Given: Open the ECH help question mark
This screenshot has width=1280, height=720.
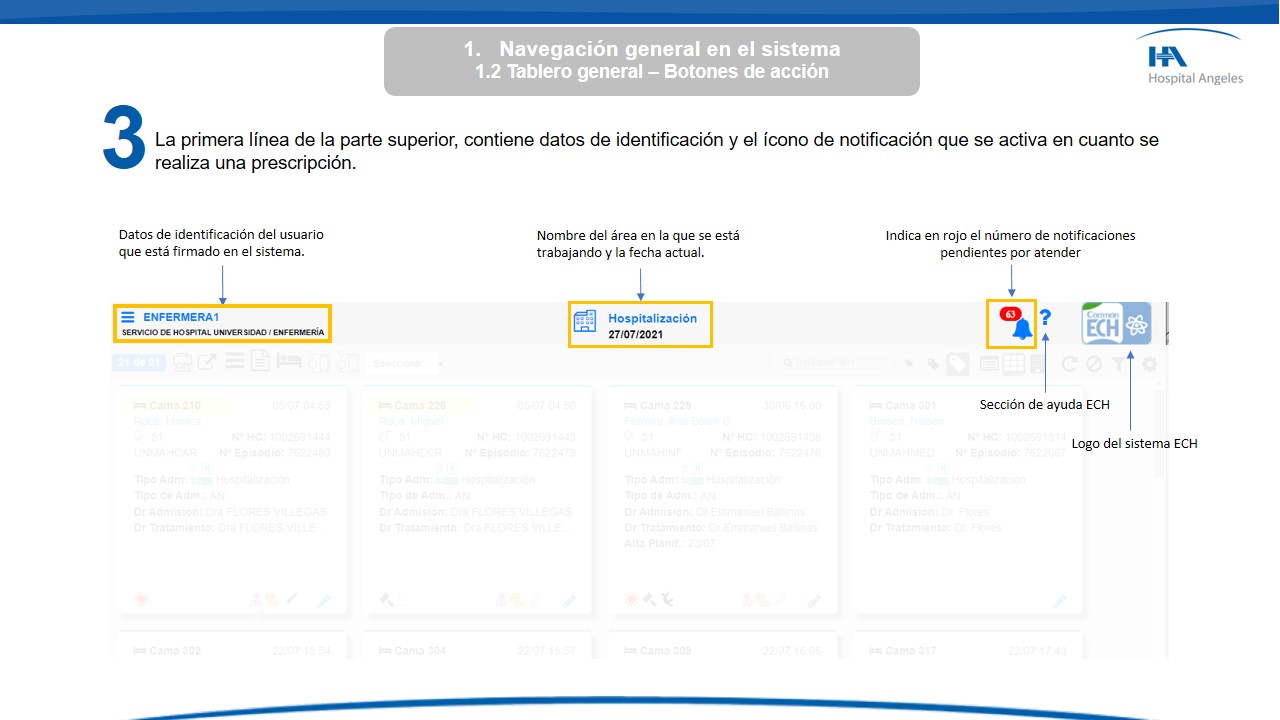Looking at the screenshot, I should point(1045,318).
